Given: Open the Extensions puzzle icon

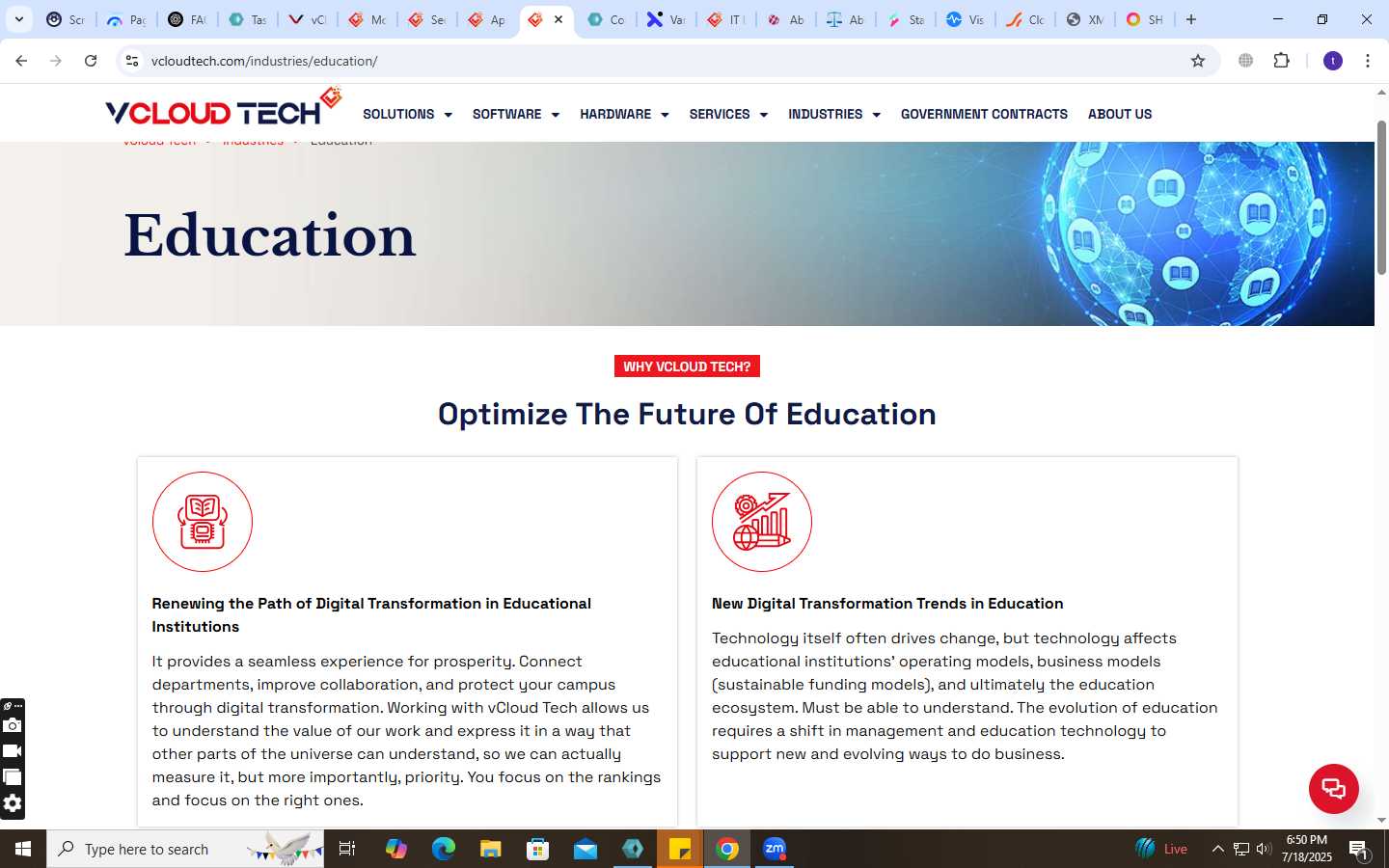Looking at the screenshot, I should [1281, 61].
